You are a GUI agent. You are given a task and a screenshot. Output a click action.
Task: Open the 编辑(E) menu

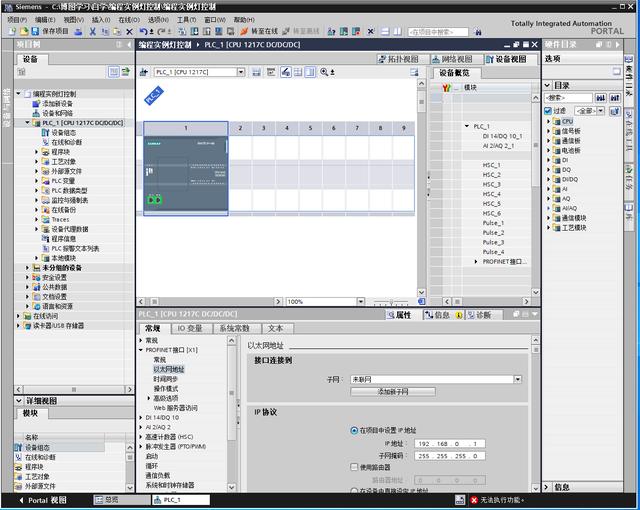pos(45,20)
